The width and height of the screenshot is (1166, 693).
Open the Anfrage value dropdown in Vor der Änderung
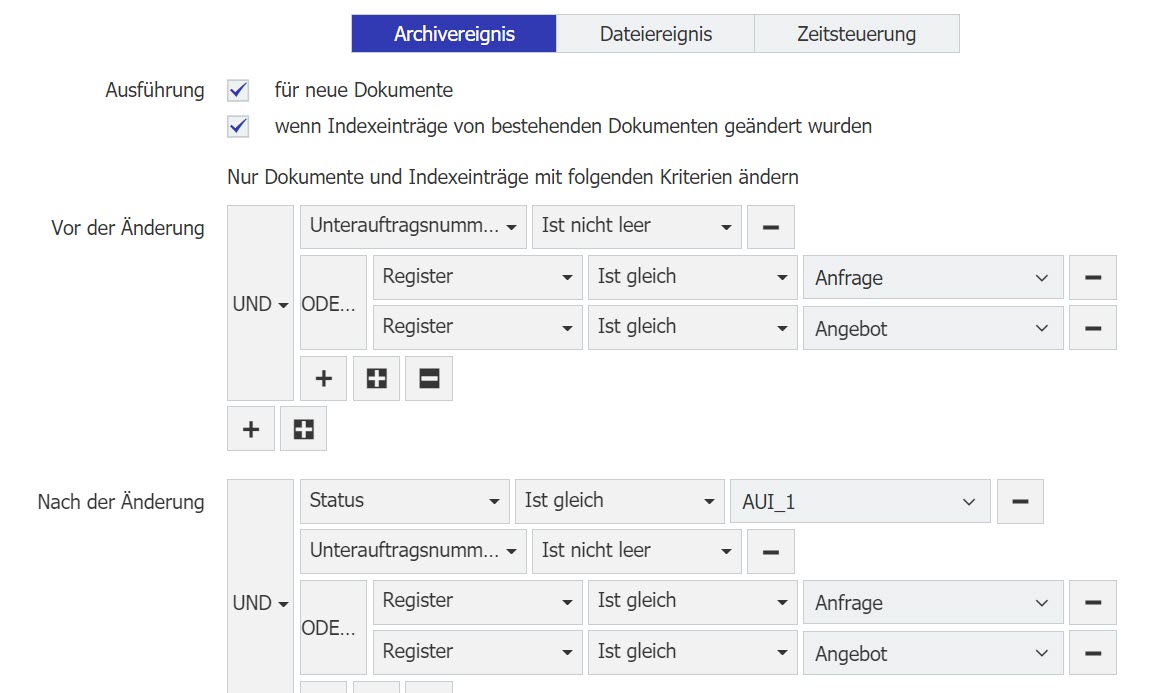coord(932,277)
